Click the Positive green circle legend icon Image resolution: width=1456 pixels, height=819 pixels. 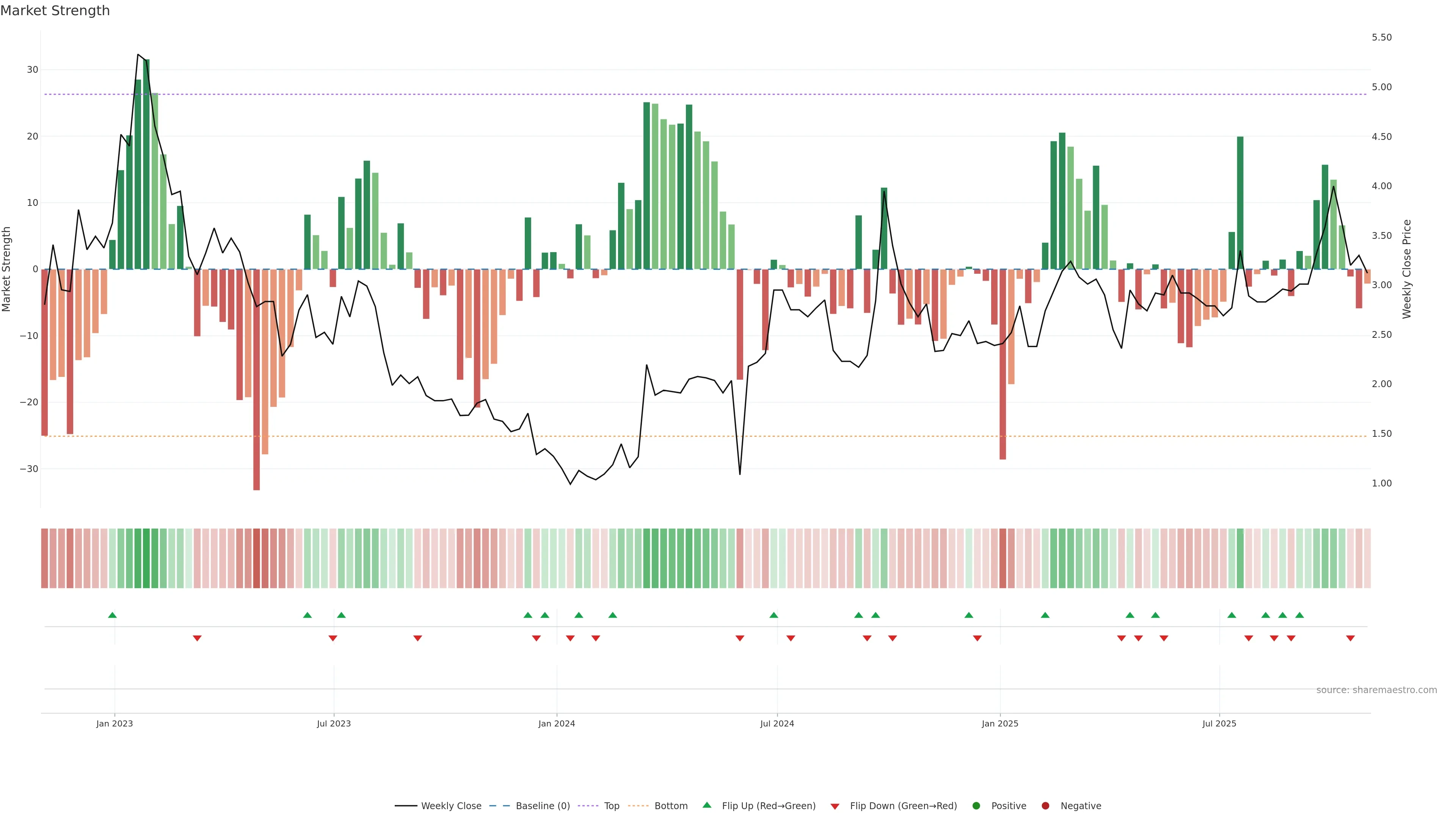click(976, 806)
